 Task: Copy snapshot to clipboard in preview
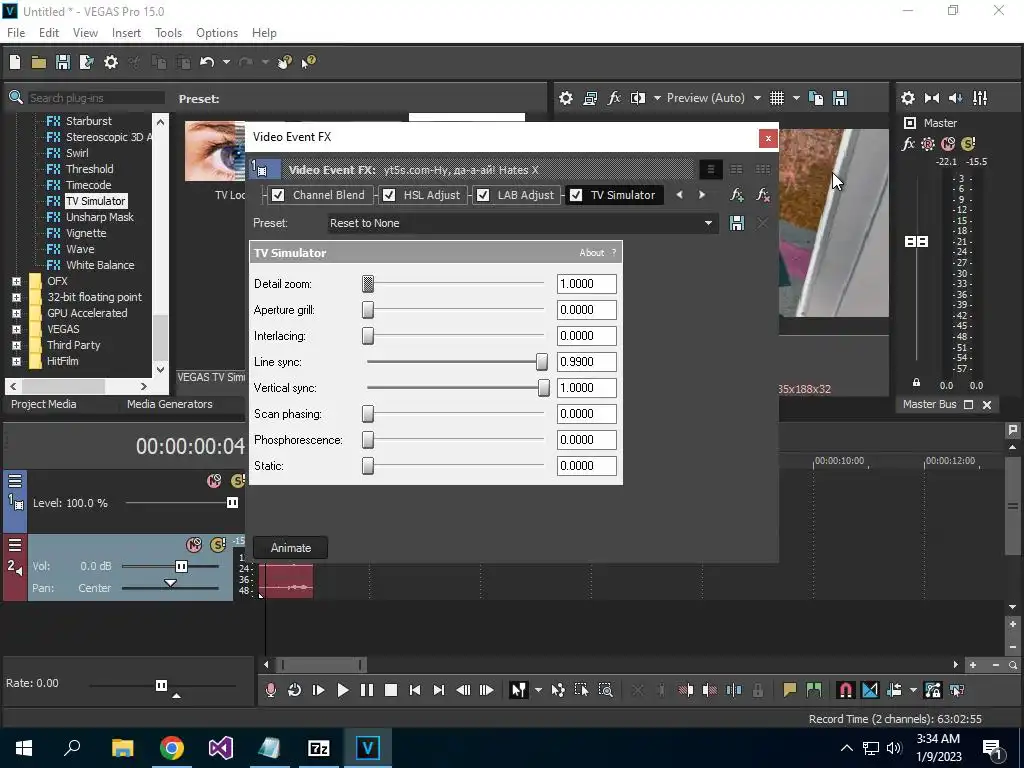coord(816,98)
